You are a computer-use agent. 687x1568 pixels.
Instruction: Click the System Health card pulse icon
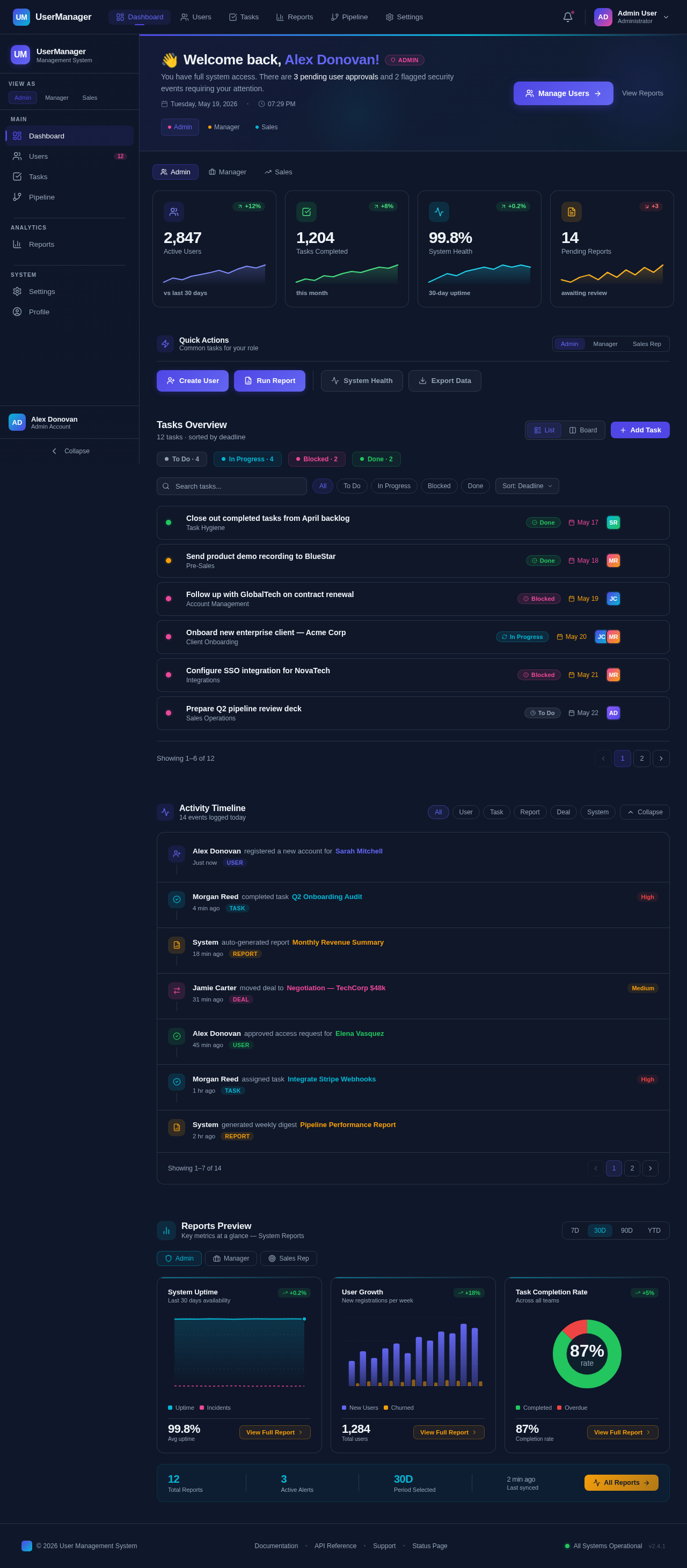[x=439, y=212]
